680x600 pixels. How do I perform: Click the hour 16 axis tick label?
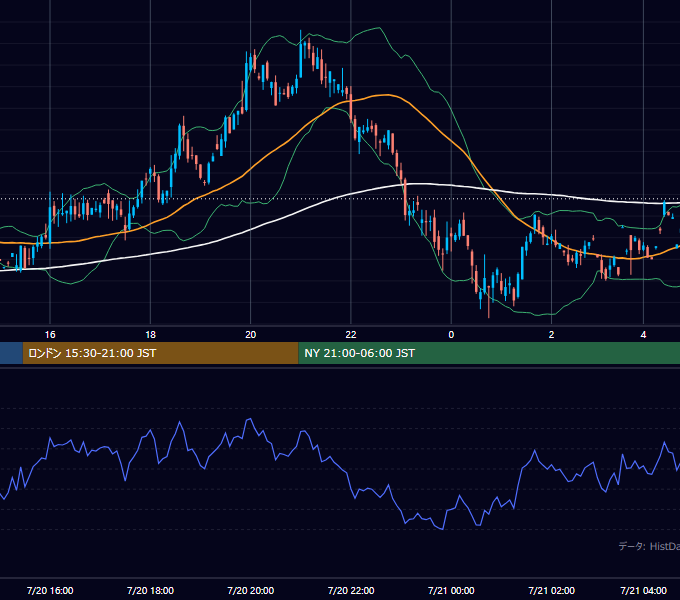click(50, 335)
